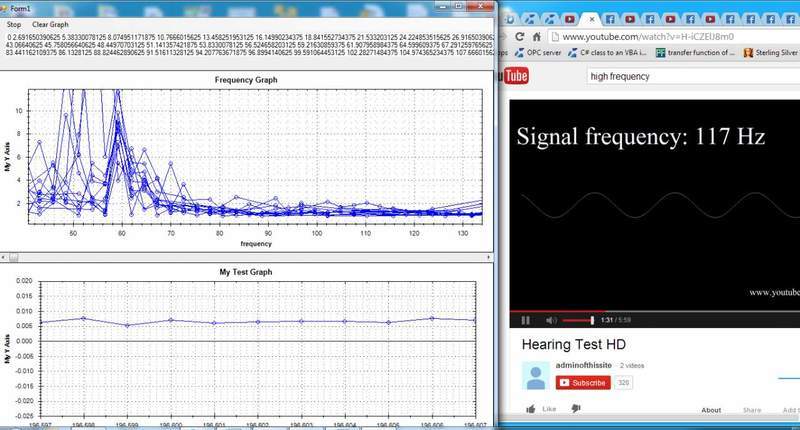Click the Frequency Graph chart title

click(246, 80)
